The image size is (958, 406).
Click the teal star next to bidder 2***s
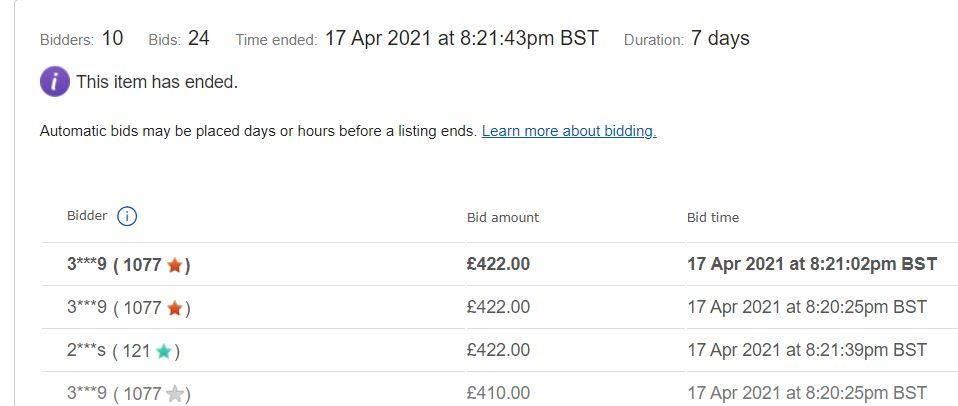[164, 351]
